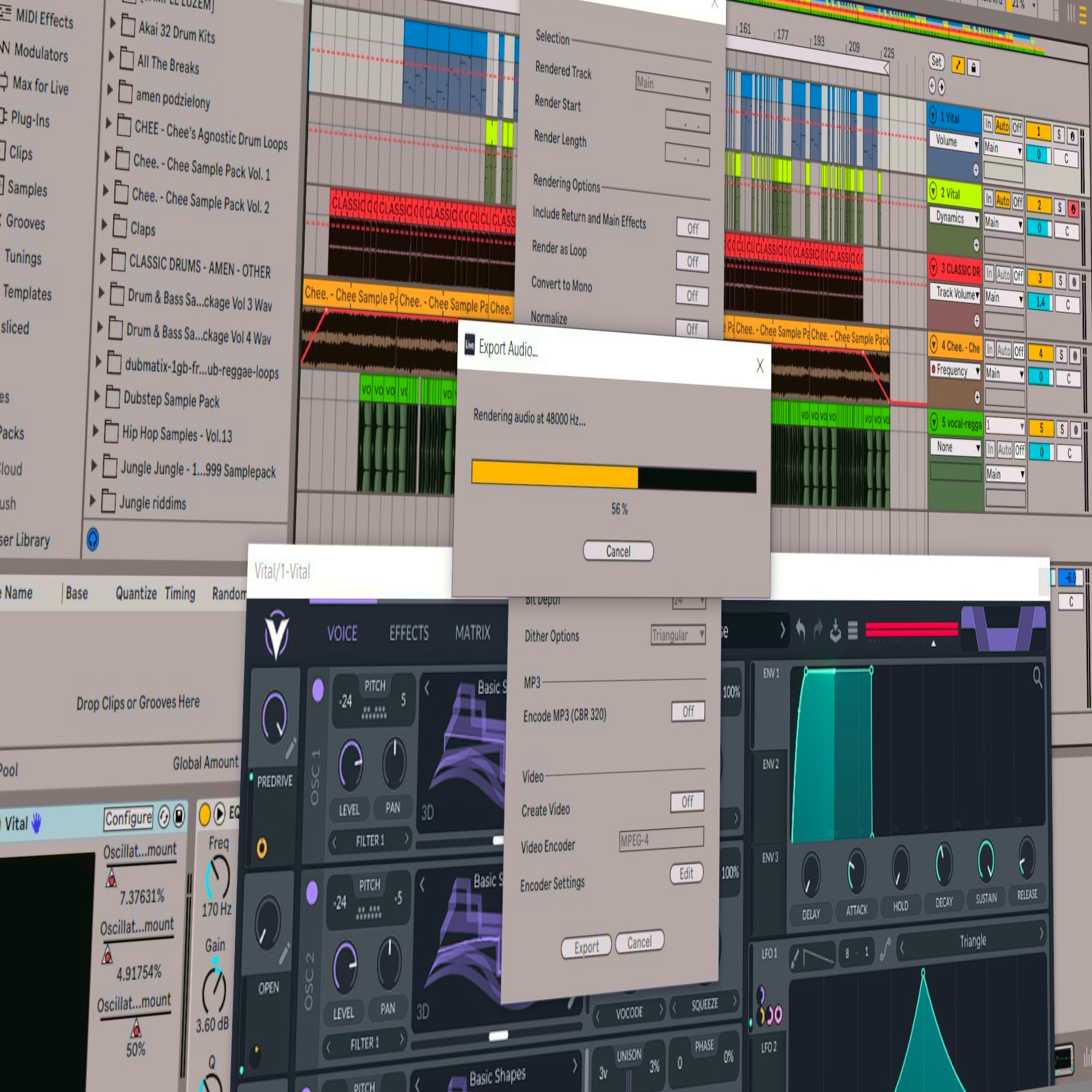Click the save preset icon in Vital
Image resolution: width=1092 pixels, height=1092 pixels.
tap(835, 631)
